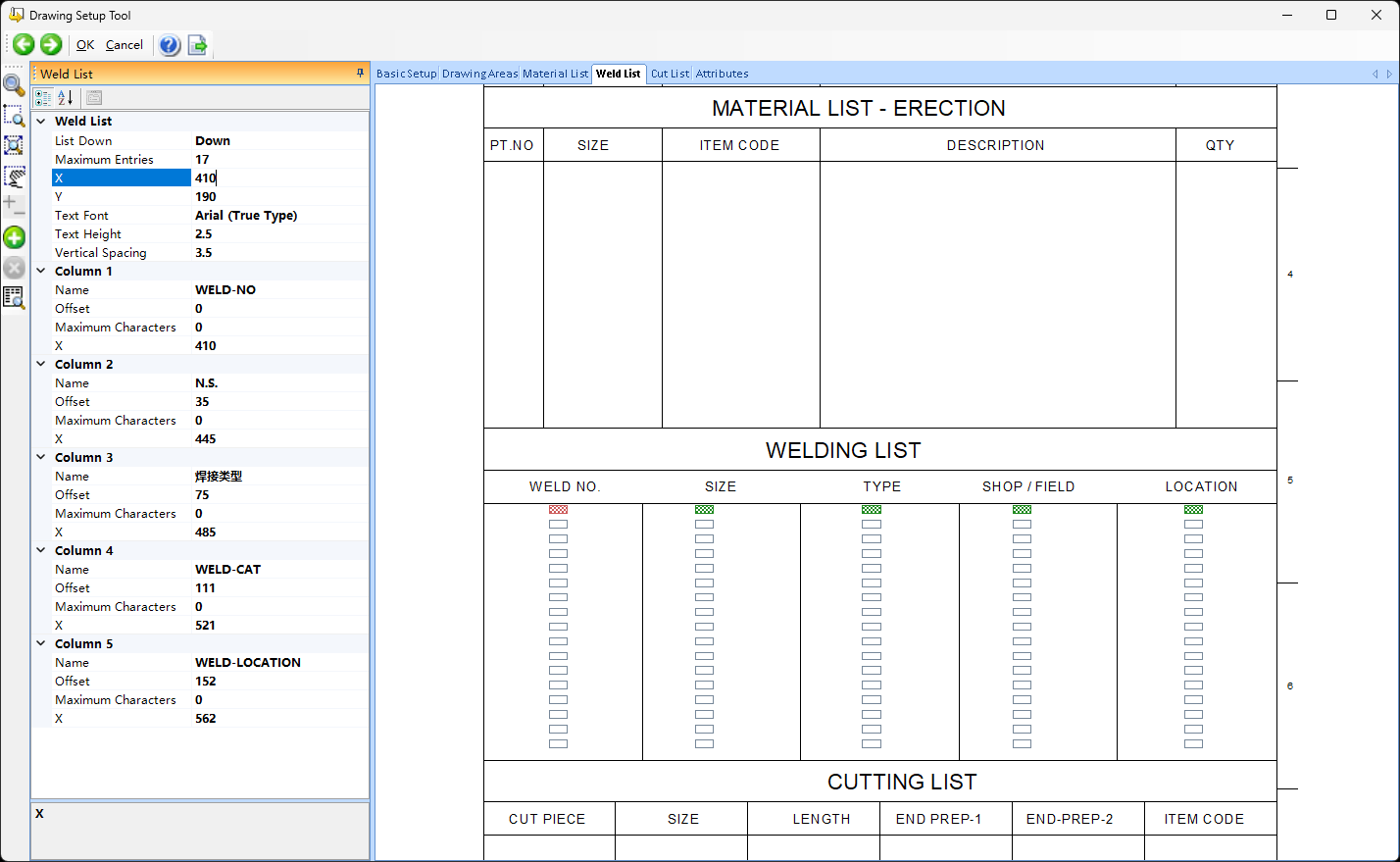
Task: Click the export document icon
Action: [197, 45]
